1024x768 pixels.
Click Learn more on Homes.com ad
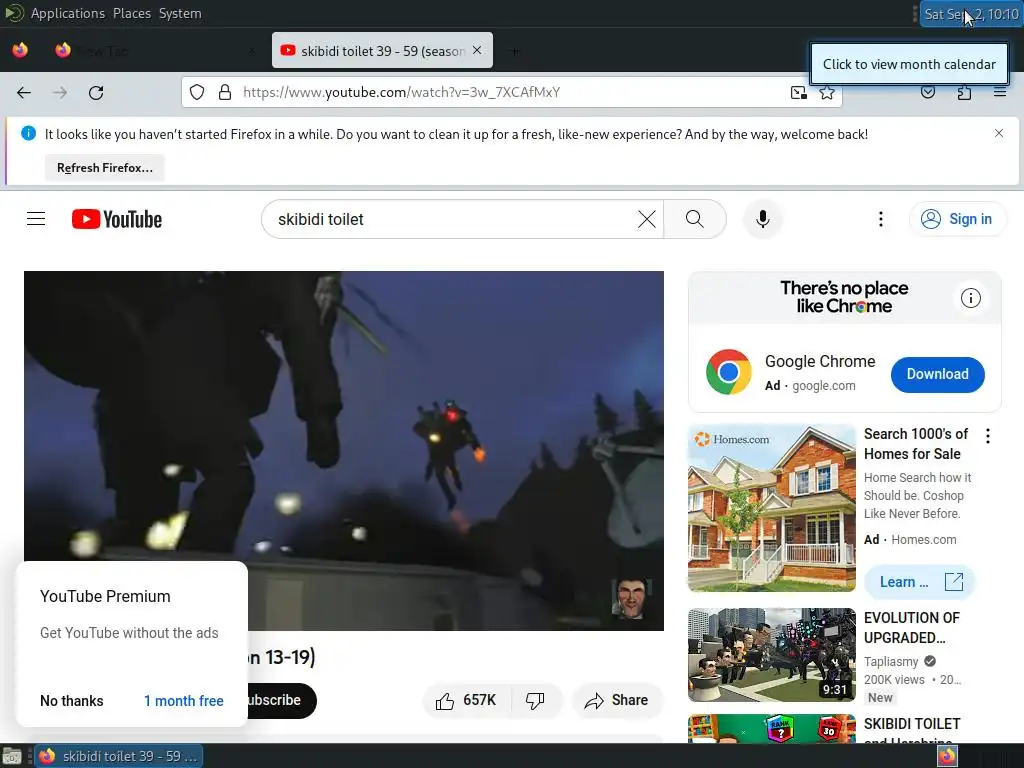tap(920, 582)
